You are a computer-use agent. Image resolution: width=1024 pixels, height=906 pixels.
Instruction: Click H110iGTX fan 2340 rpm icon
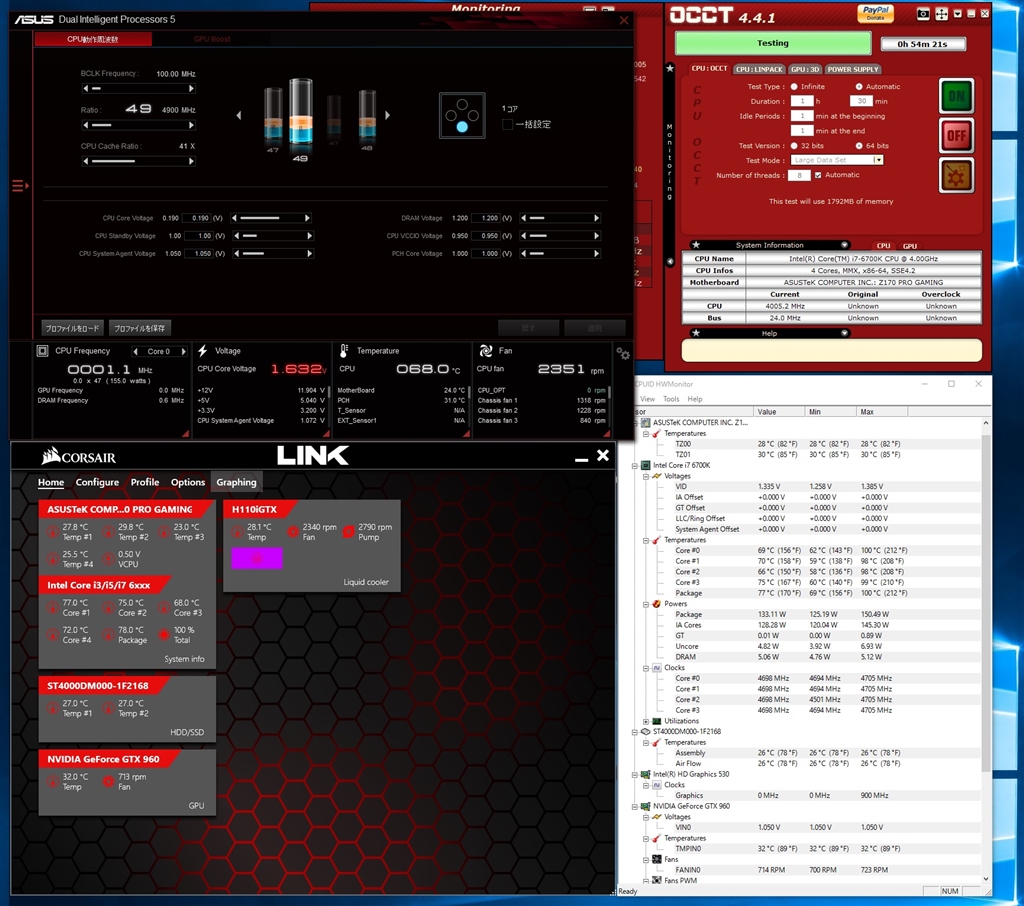pyautogui.click(x=293, y=532)
